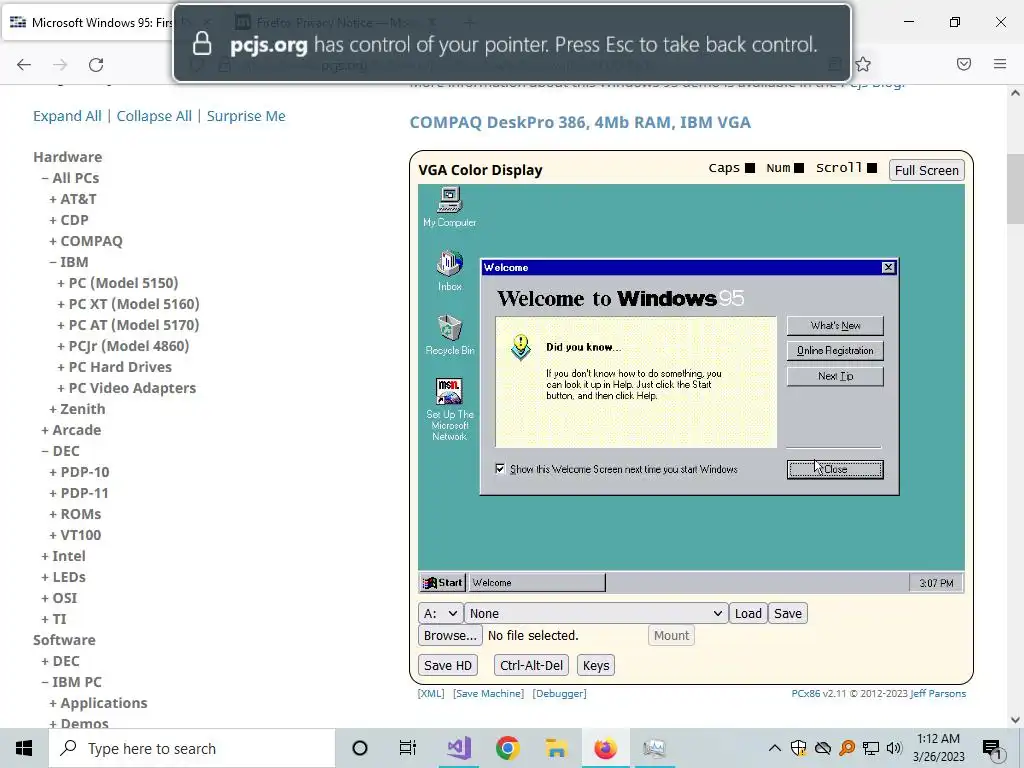Select the Recycle Bin icon
This screenshot has width=1024, height=768.
[x=449, y=335]
